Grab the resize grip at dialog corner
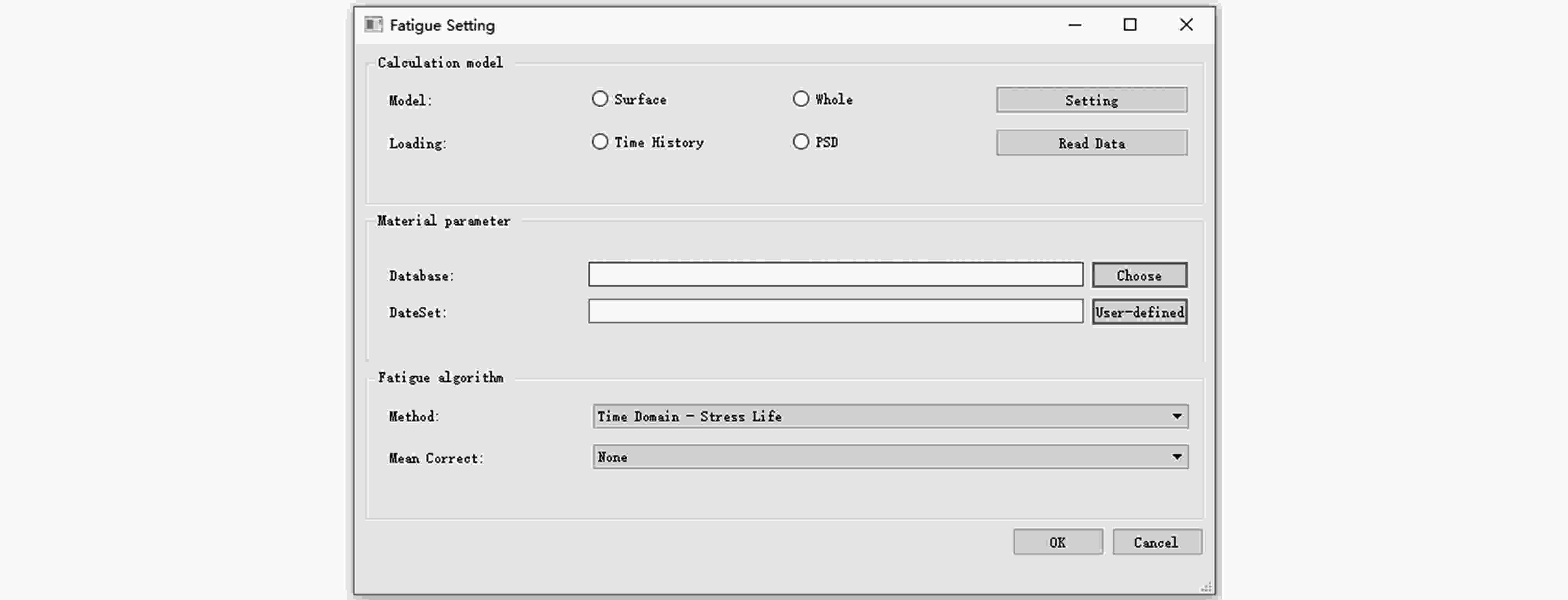The image size is (1568, 600). [x=1206, y=587]
